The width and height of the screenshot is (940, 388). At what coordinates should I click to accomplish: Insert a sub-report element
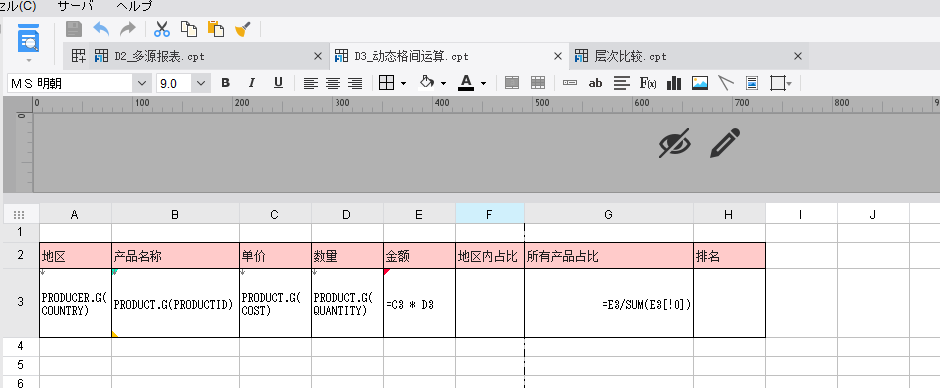pyautogui.click(x=752, y=83)
